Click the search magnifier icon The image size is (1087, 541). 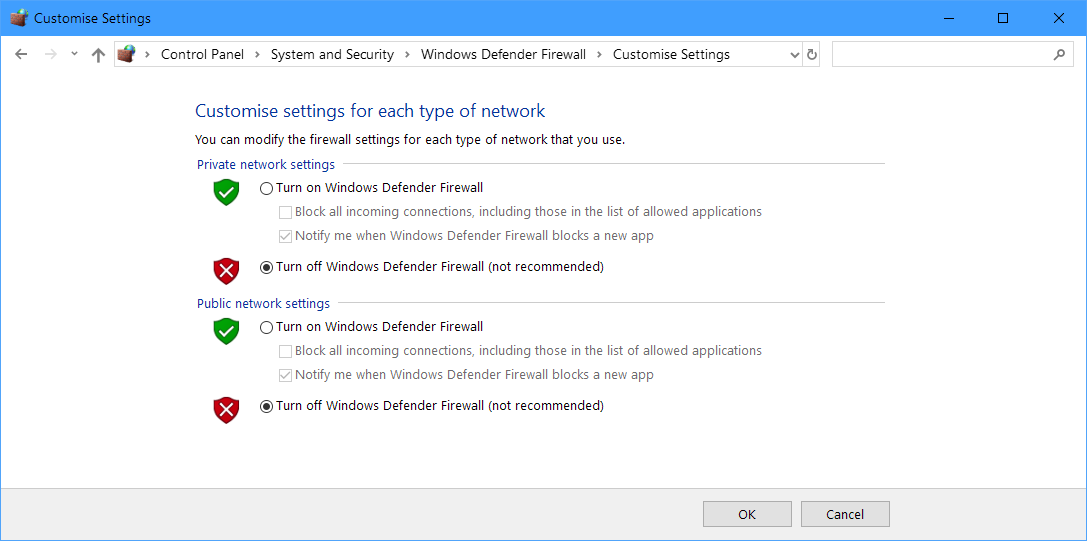pos(1059,54)
